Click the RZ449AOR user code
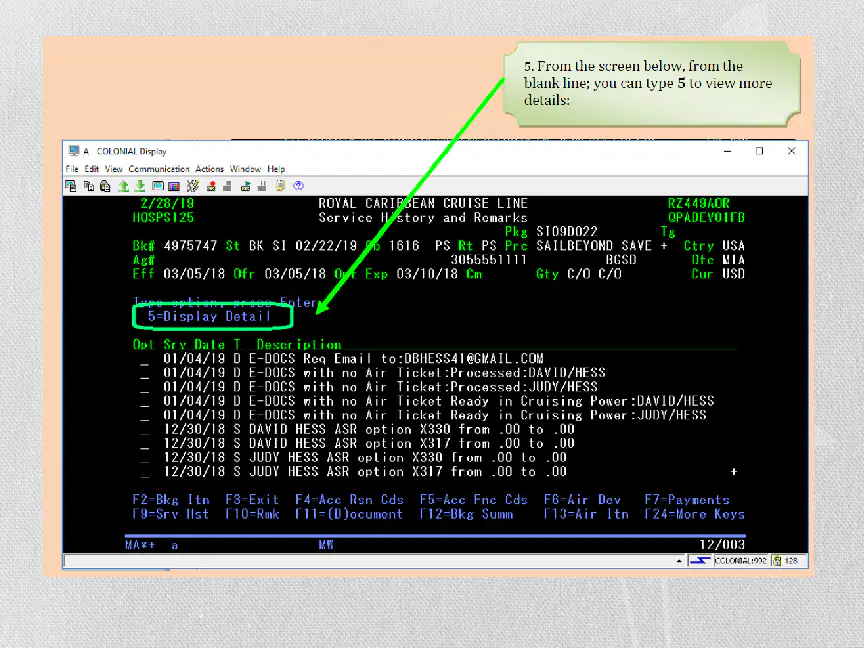The width and height of the screenshot is (864, 648). point(699,203)
